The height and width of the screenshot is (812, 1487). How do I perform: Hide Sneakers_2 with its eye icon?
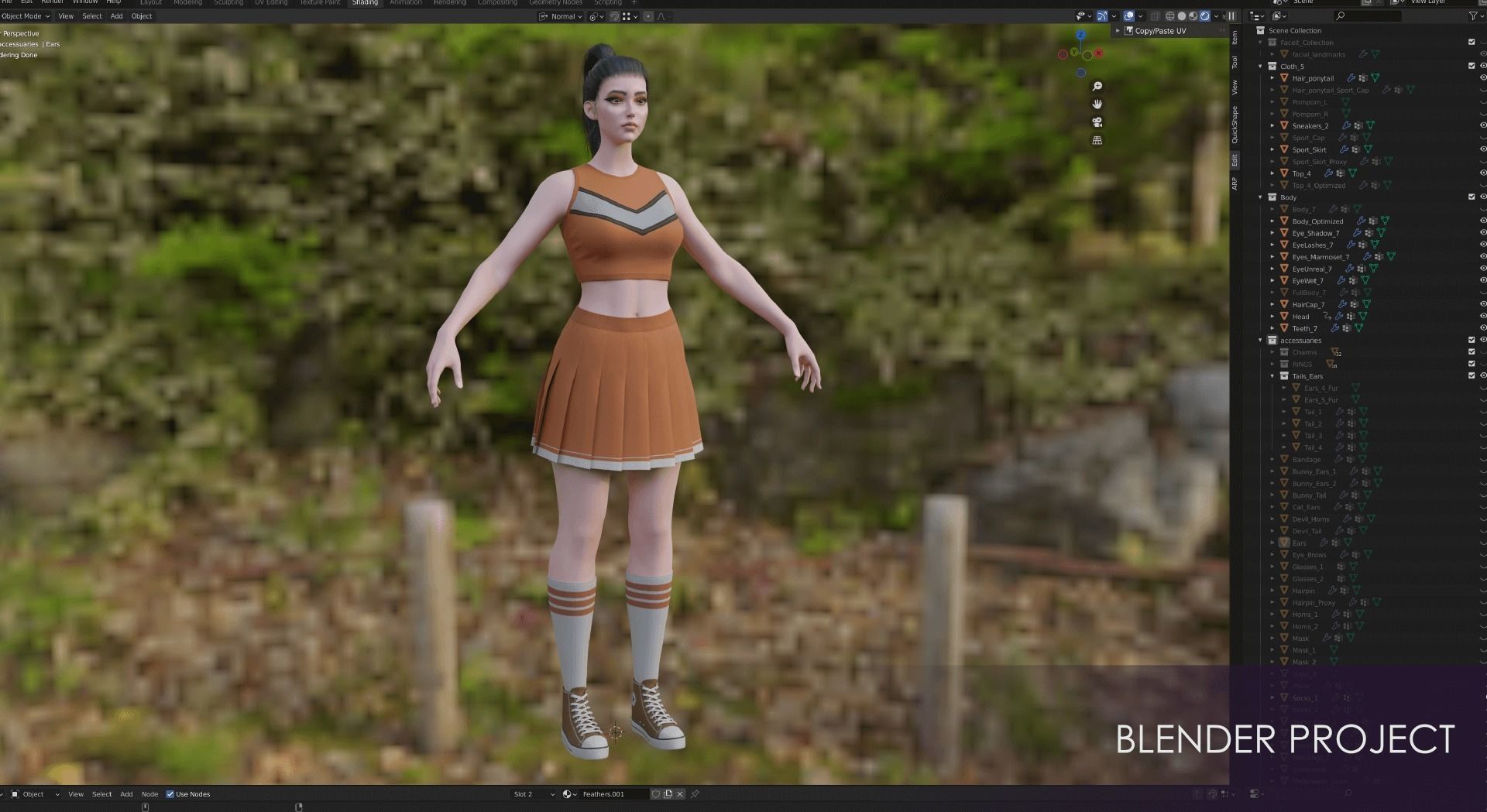tap(1482, 125)
